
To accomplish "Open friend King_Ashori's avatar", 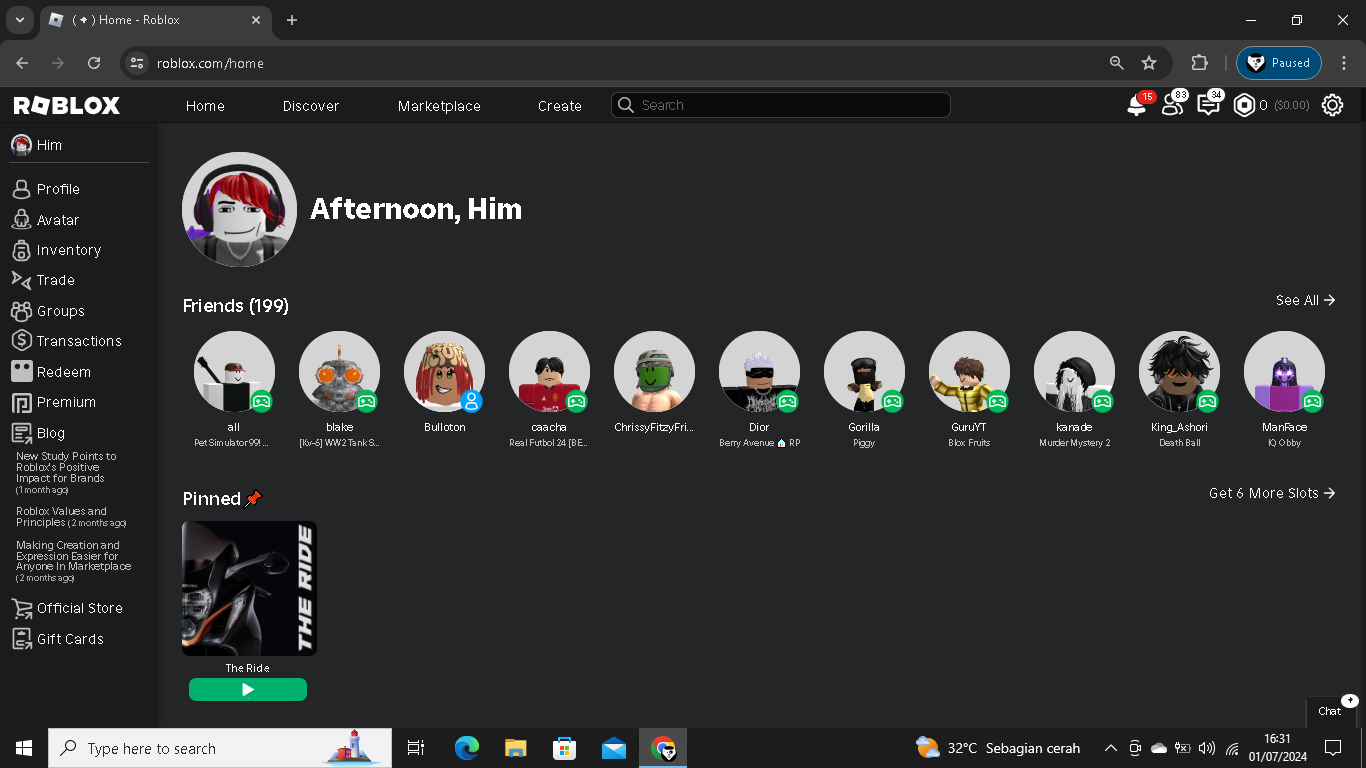I will point(1179,372).
